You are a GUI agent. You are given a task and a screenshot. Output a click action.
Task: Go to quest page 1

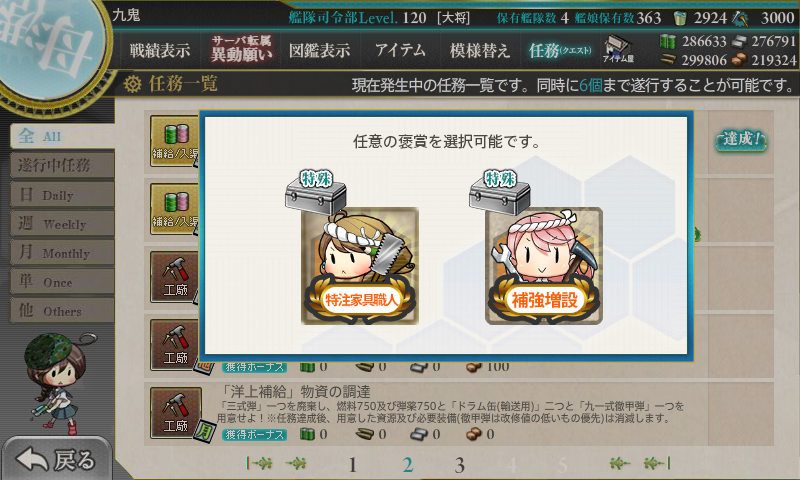coord(352,465)
